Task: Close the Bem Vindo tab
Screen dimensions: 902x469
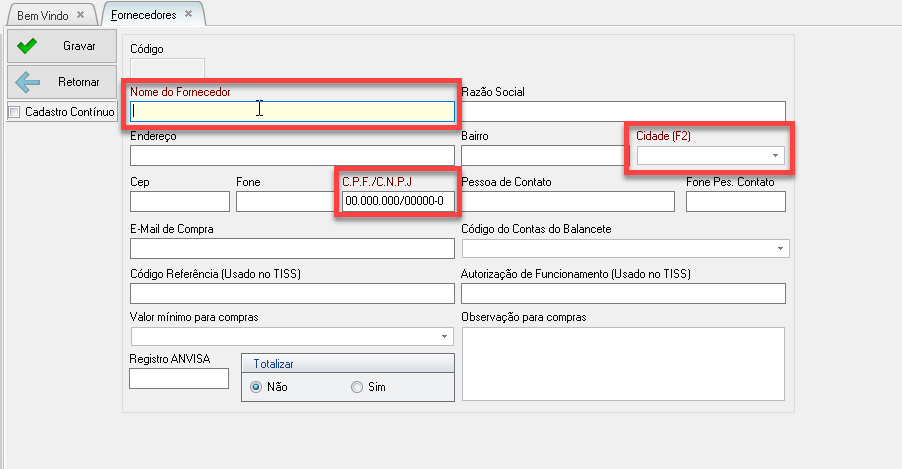Action: 81,15
